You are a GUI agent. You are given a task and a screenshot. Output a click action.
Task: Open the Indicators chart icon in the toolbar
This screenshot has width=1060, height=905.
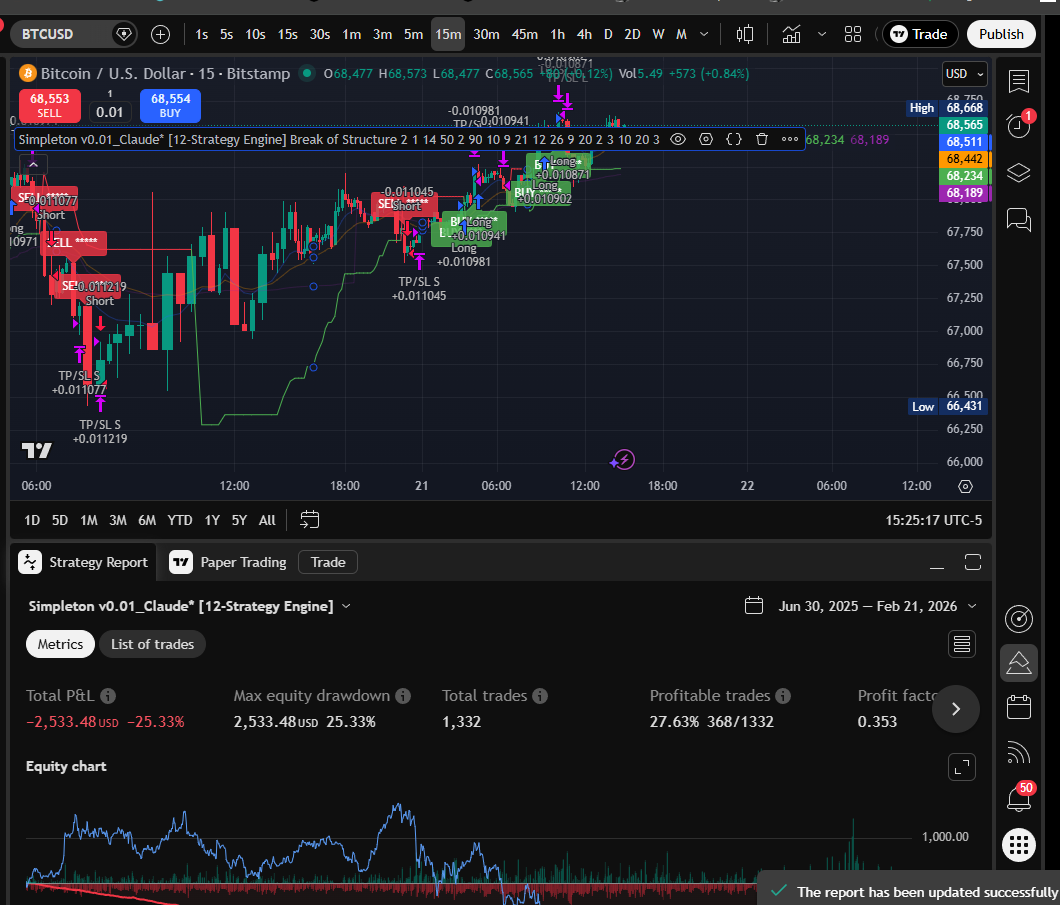click(790, 33)
